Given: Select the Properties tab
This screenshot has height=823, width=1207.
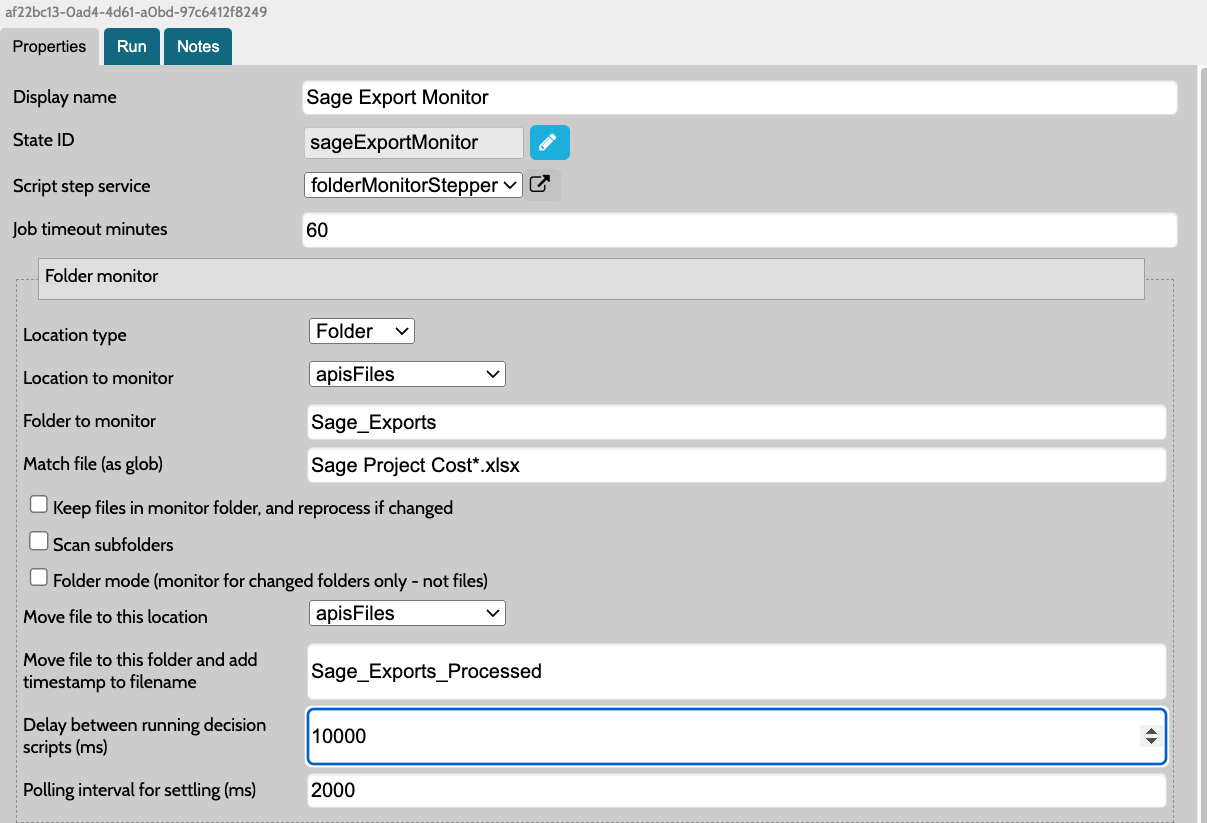Looking at the screenshot, I should click(50, 47).
